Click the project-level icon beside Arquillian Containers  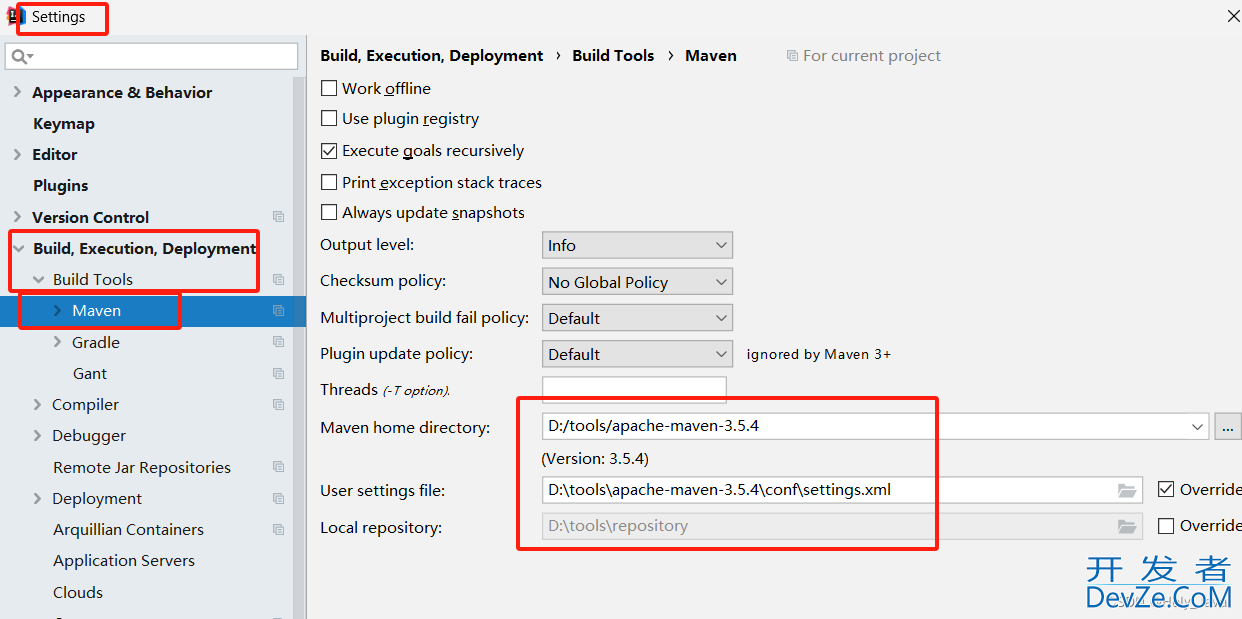click(279, 530)
